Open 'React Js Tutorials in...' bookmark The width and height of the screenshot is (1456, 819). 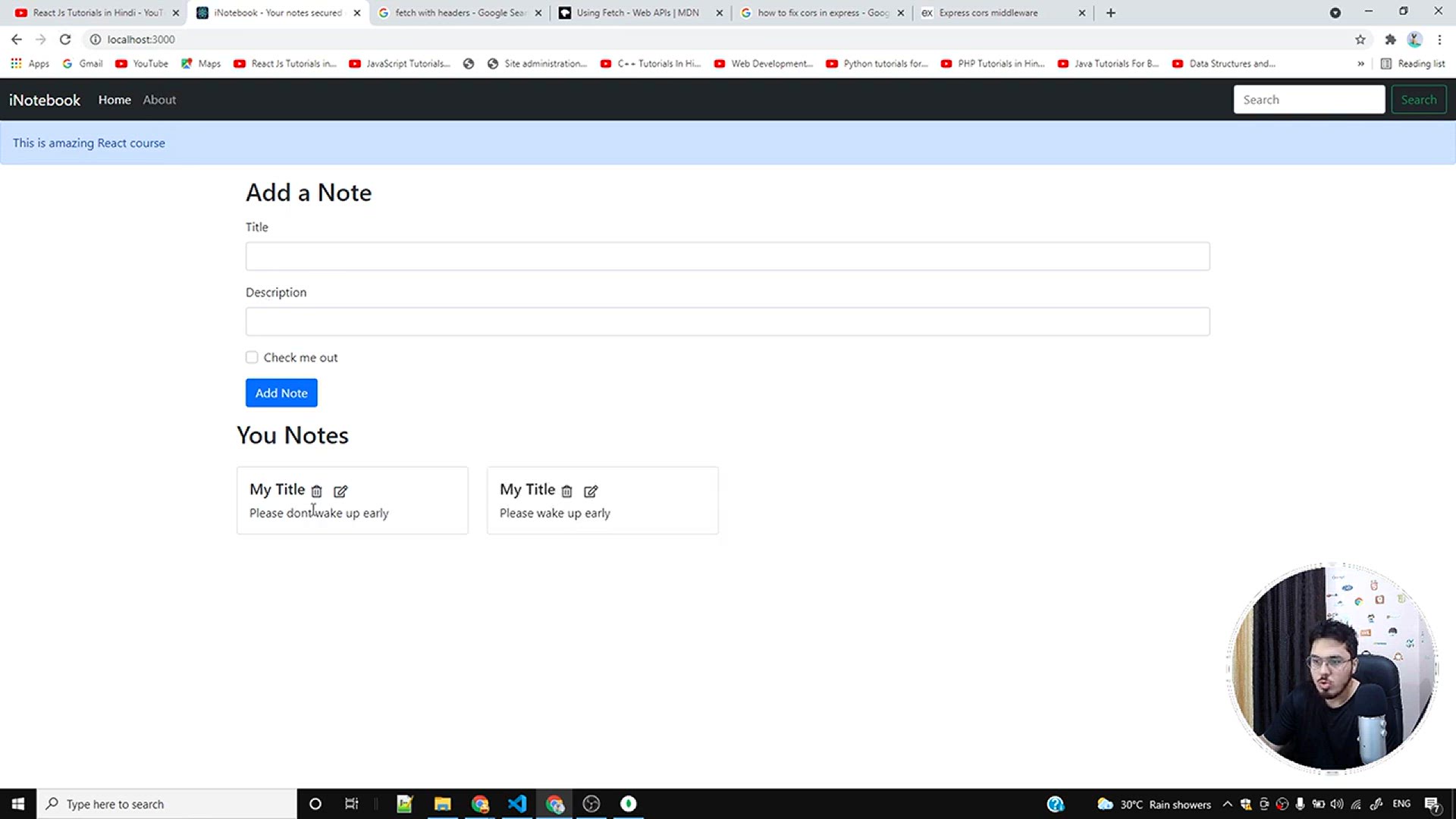(285, 64)
